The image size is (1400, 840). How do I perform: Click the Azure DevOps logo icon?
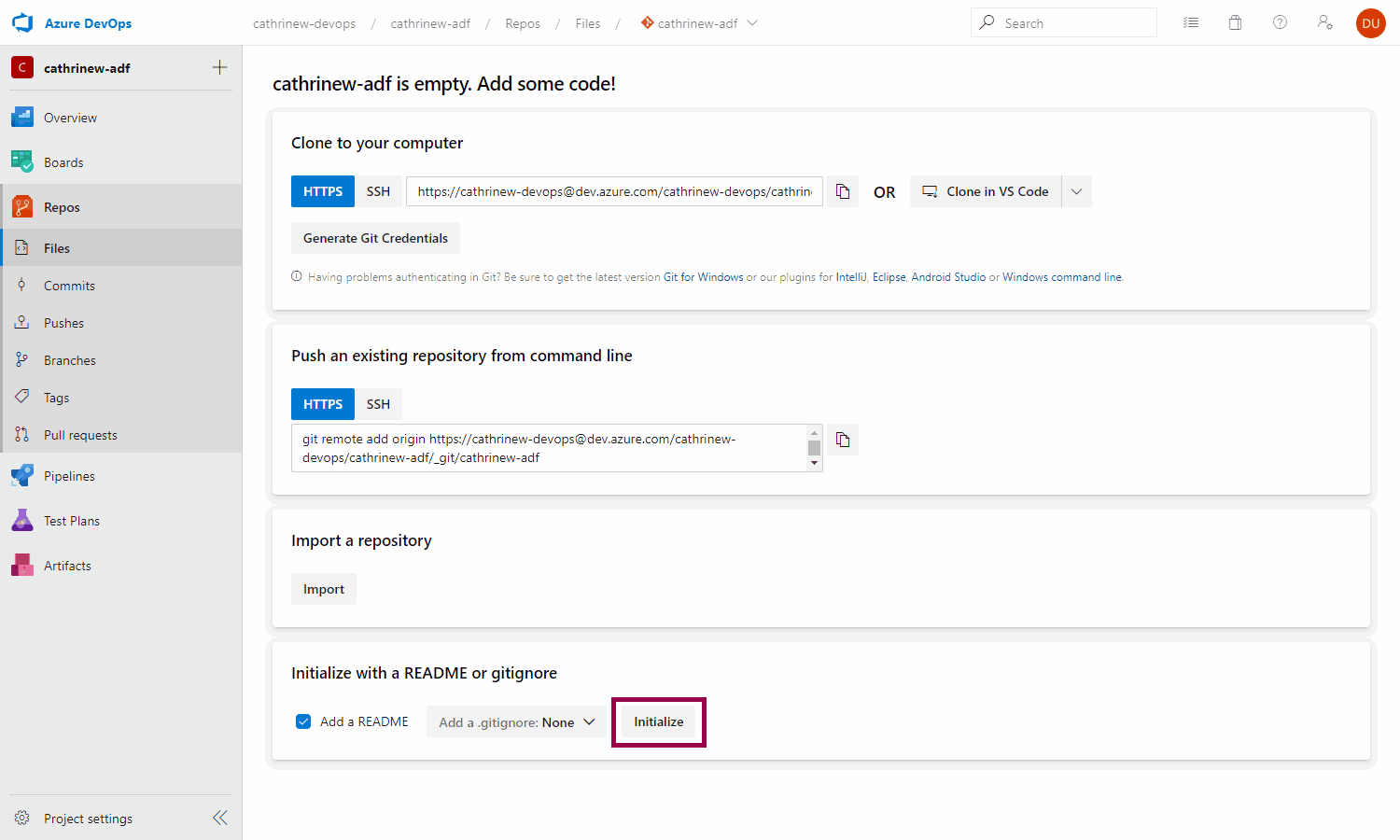(22, 23)
